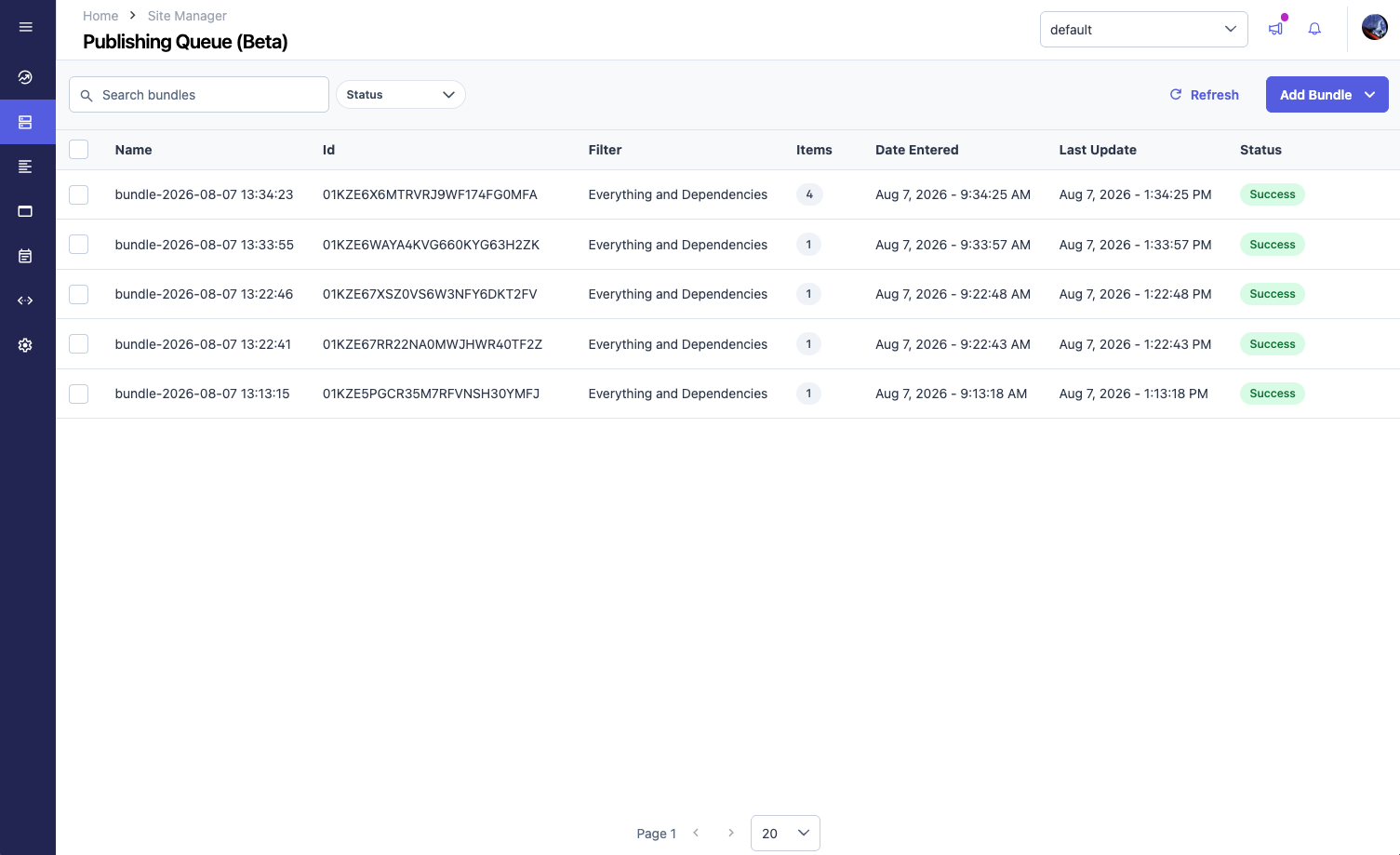Viewport: 1400px width, 855px height.
Task: Open the default site selector dropdown
Action: click(x=1144, y=30)
